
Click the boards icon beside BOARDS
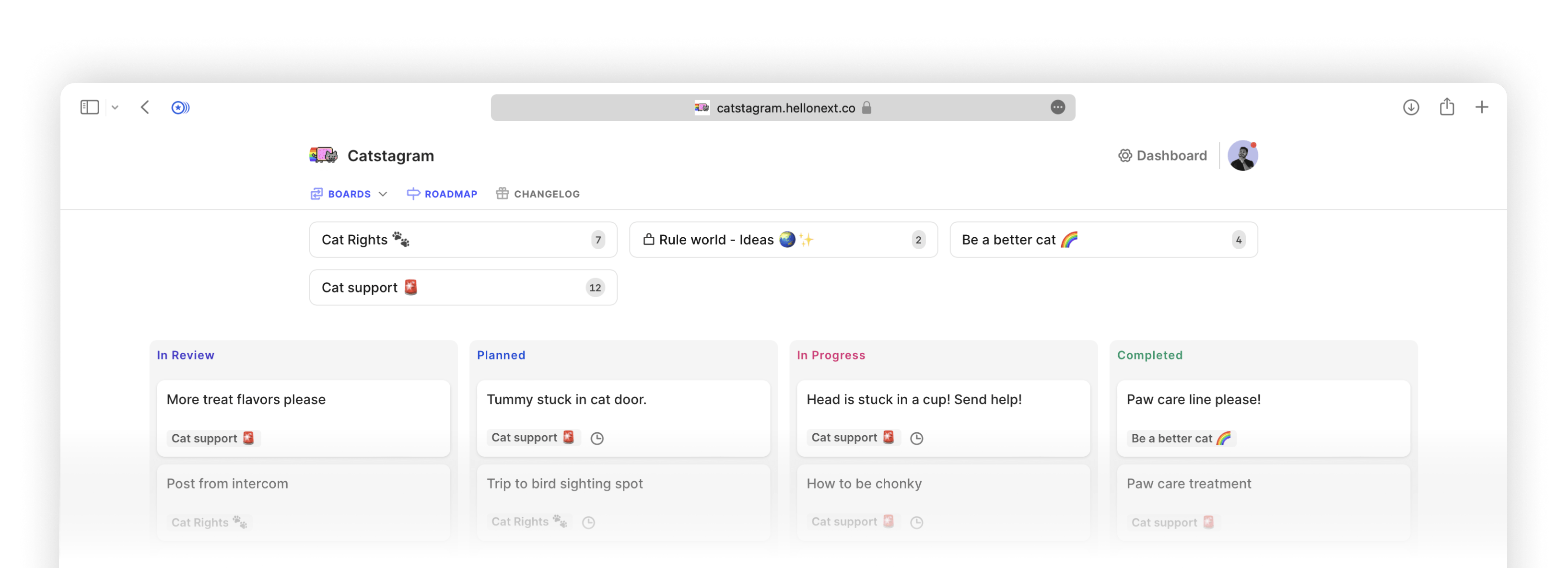point(316,193)
